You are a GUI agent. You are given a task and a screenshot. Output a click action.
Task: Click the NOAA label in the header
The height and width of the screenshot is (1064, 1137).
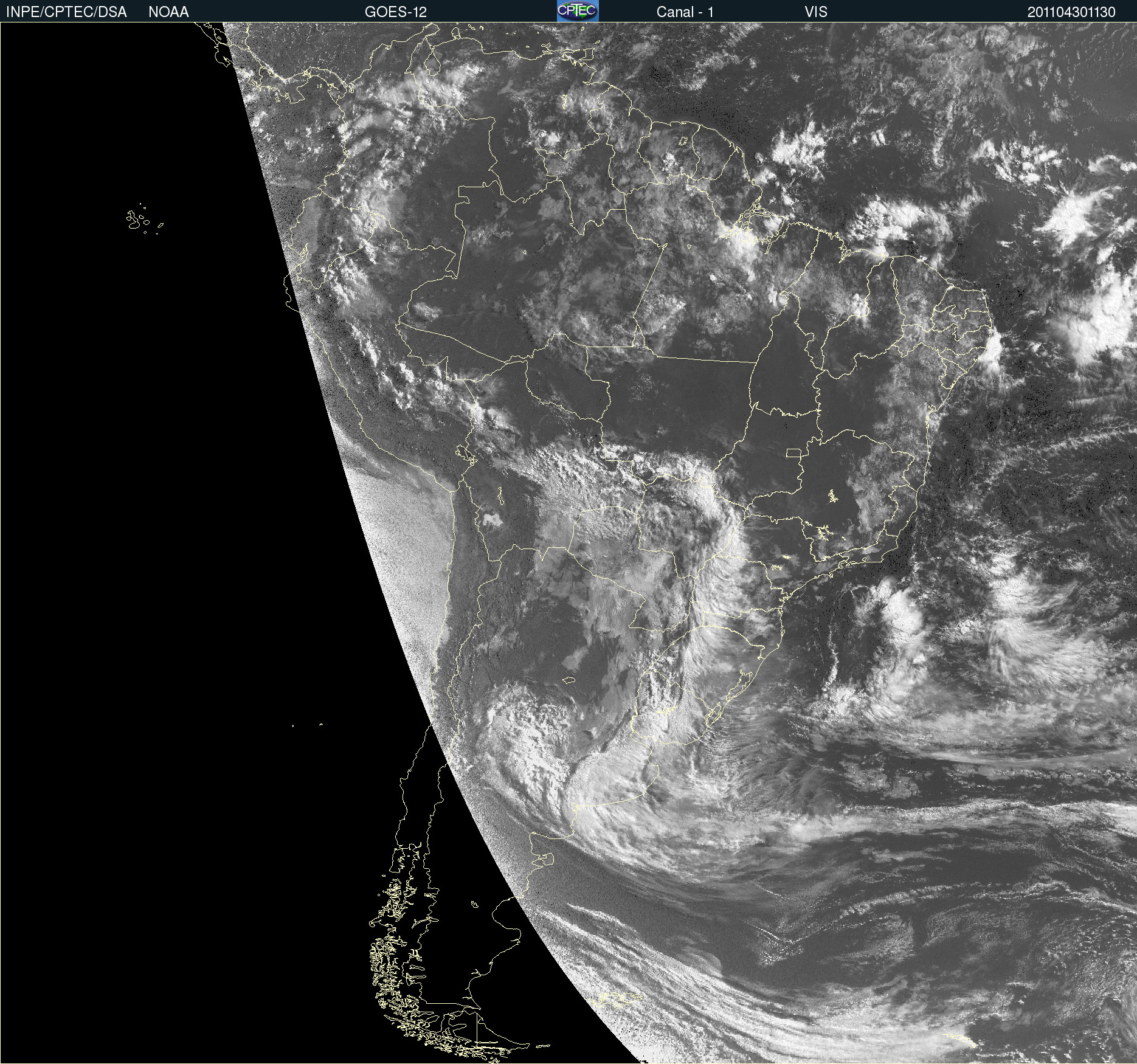(168, 12)
